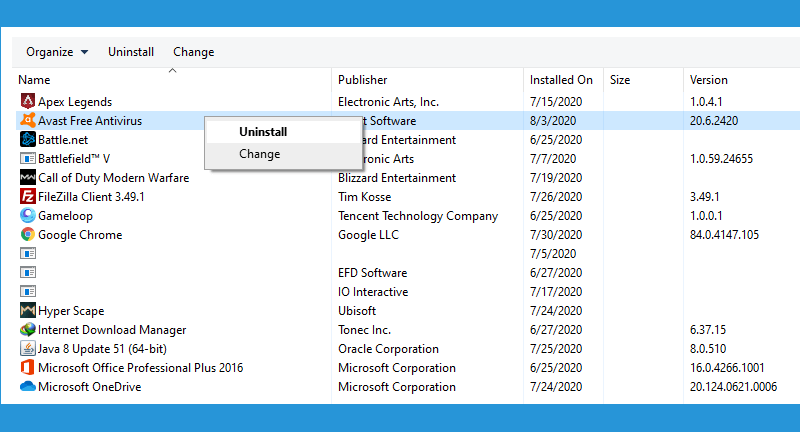800x432 pixels.
Task: Click publisher Ubisoft
Action: tap(357, 311)
